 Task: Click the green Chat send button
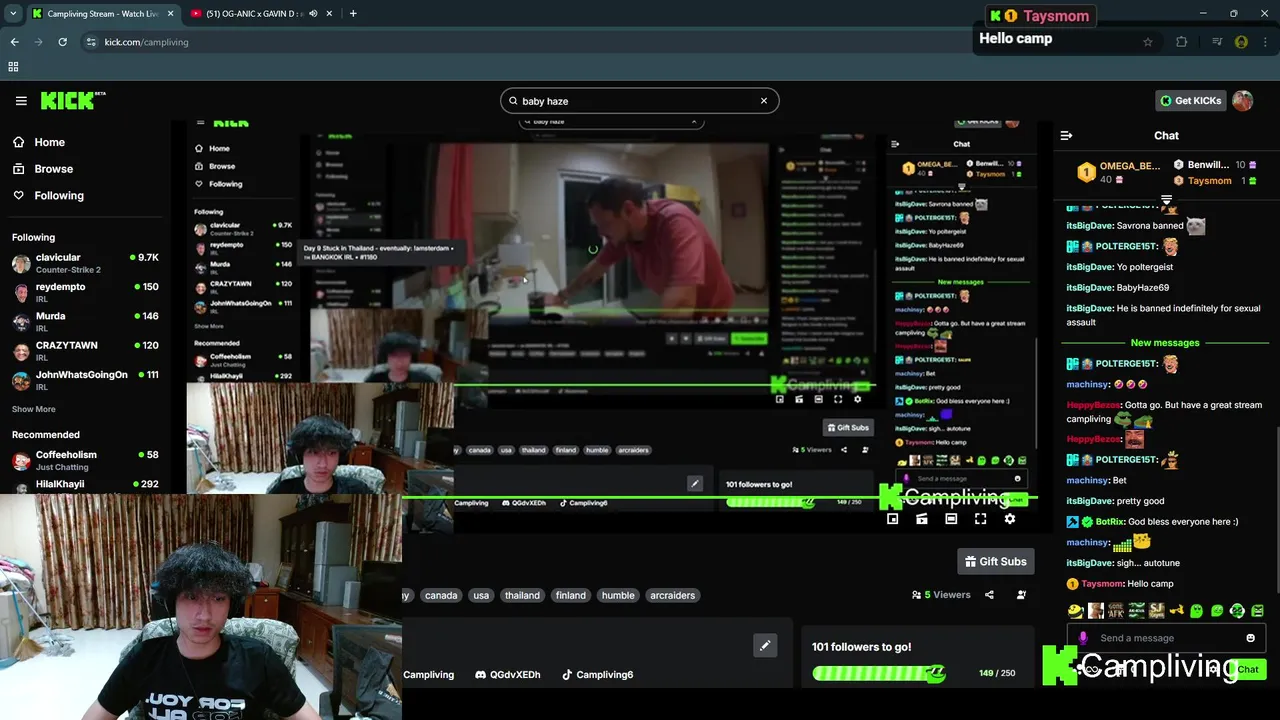tap(1248, 669)
